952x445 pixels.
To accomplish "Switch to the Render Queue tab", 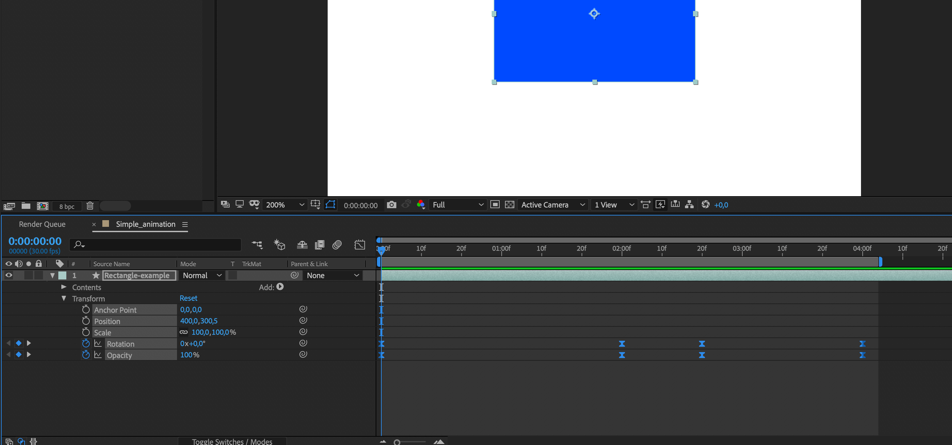I will tap(42, 224).
